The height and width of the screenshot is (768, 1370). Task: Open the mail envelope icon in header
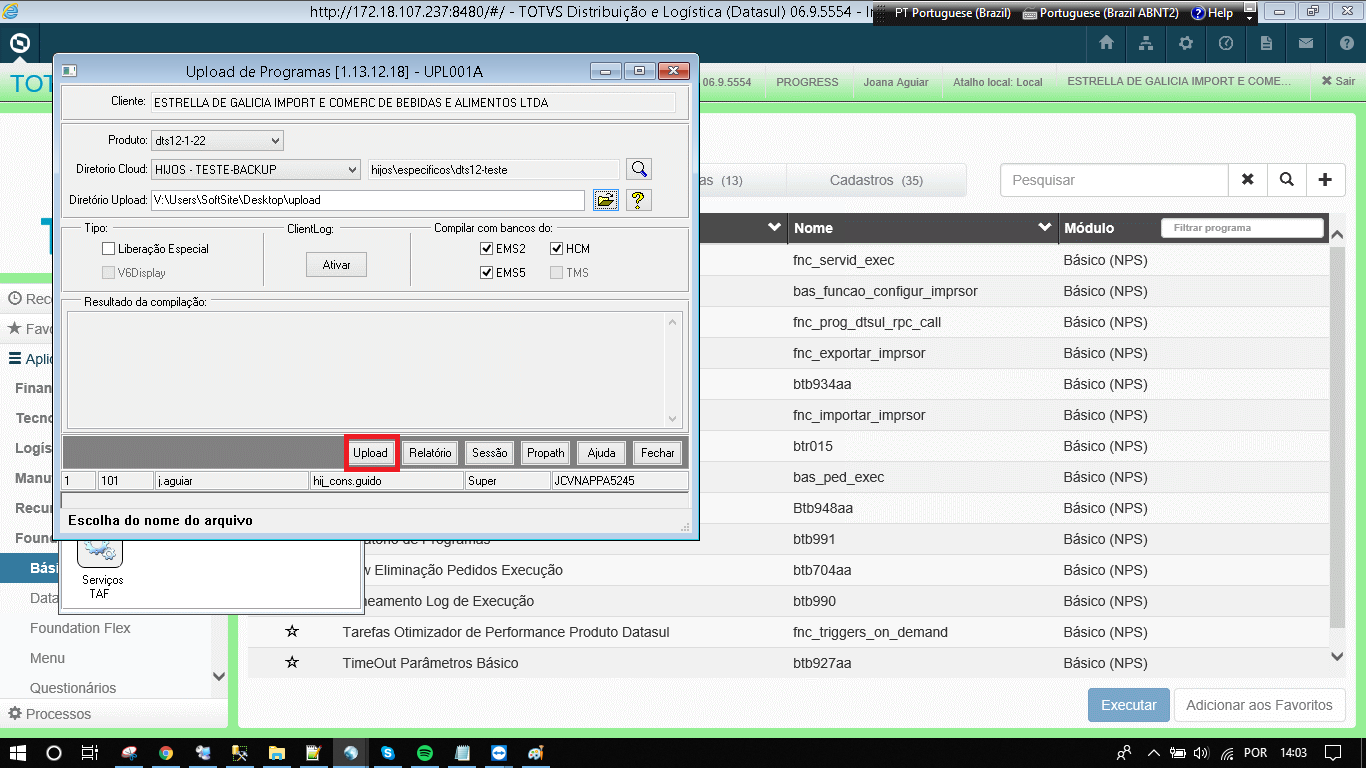tap(1306, 43)
